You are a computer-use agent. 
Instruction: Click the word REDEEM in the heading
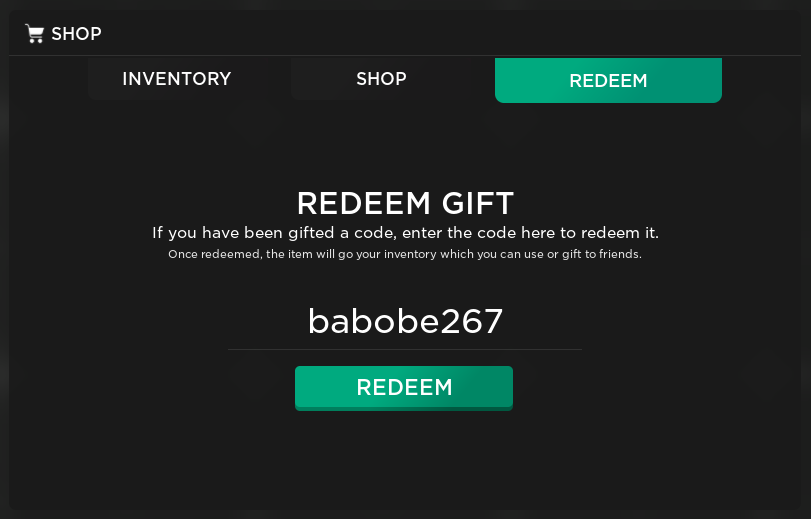pyautogui.click(x=364, y=203)
